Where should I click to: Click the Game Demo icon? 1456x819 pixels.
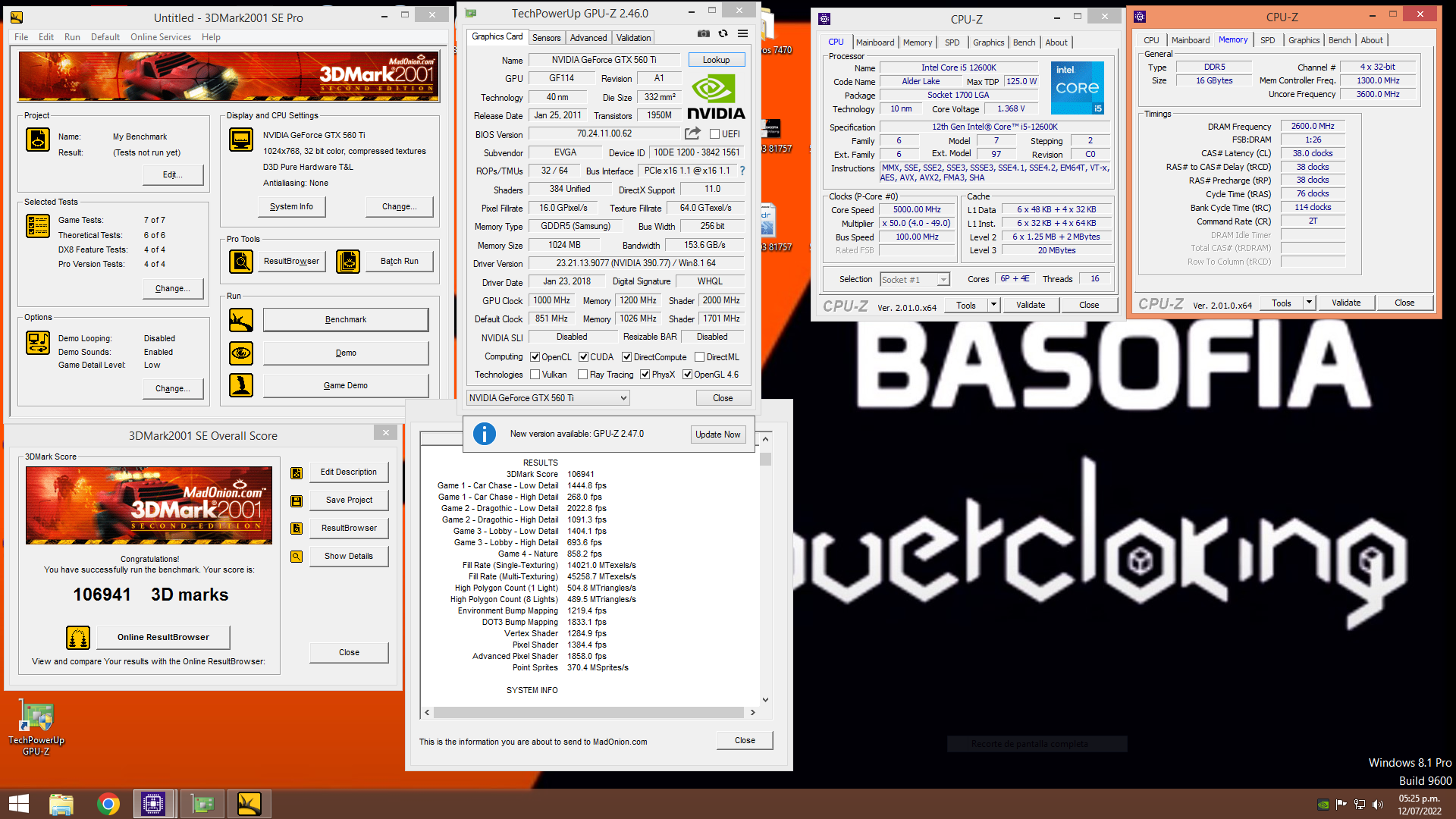241,386
